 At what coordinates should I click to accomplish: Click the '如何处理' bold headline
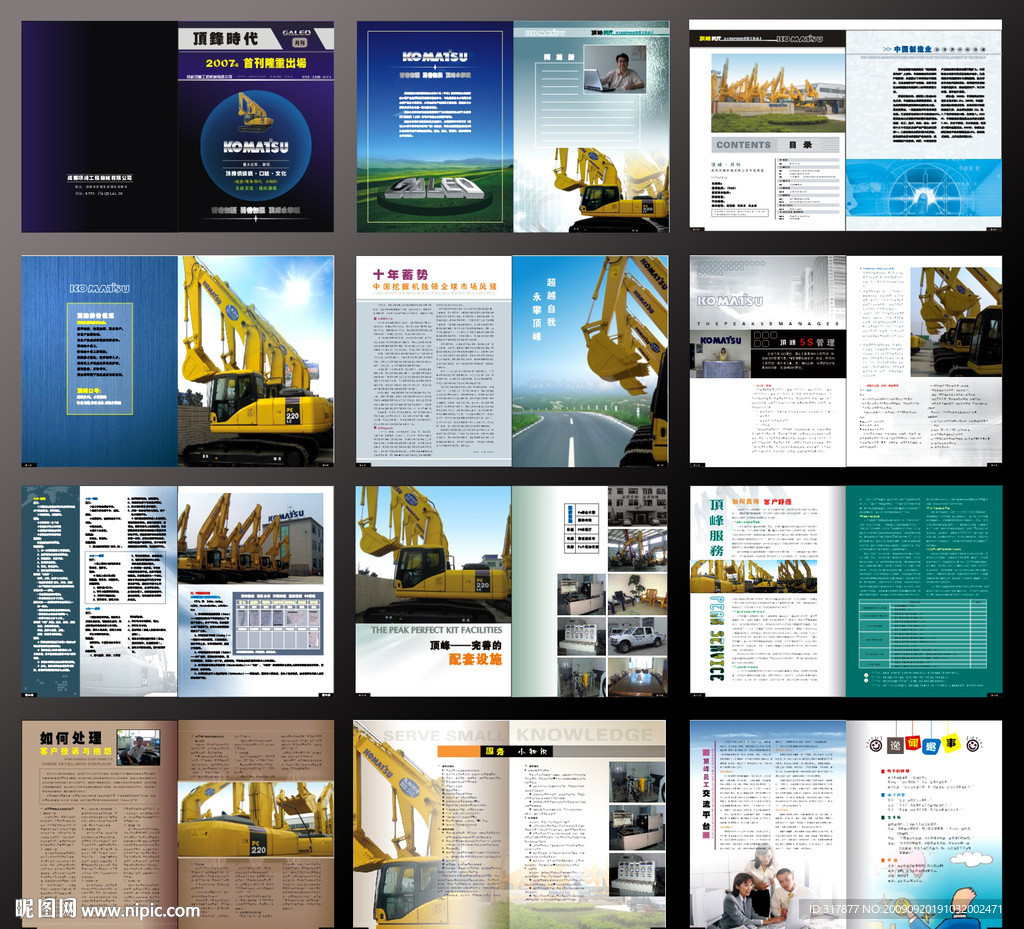click(x=71, y=738)
